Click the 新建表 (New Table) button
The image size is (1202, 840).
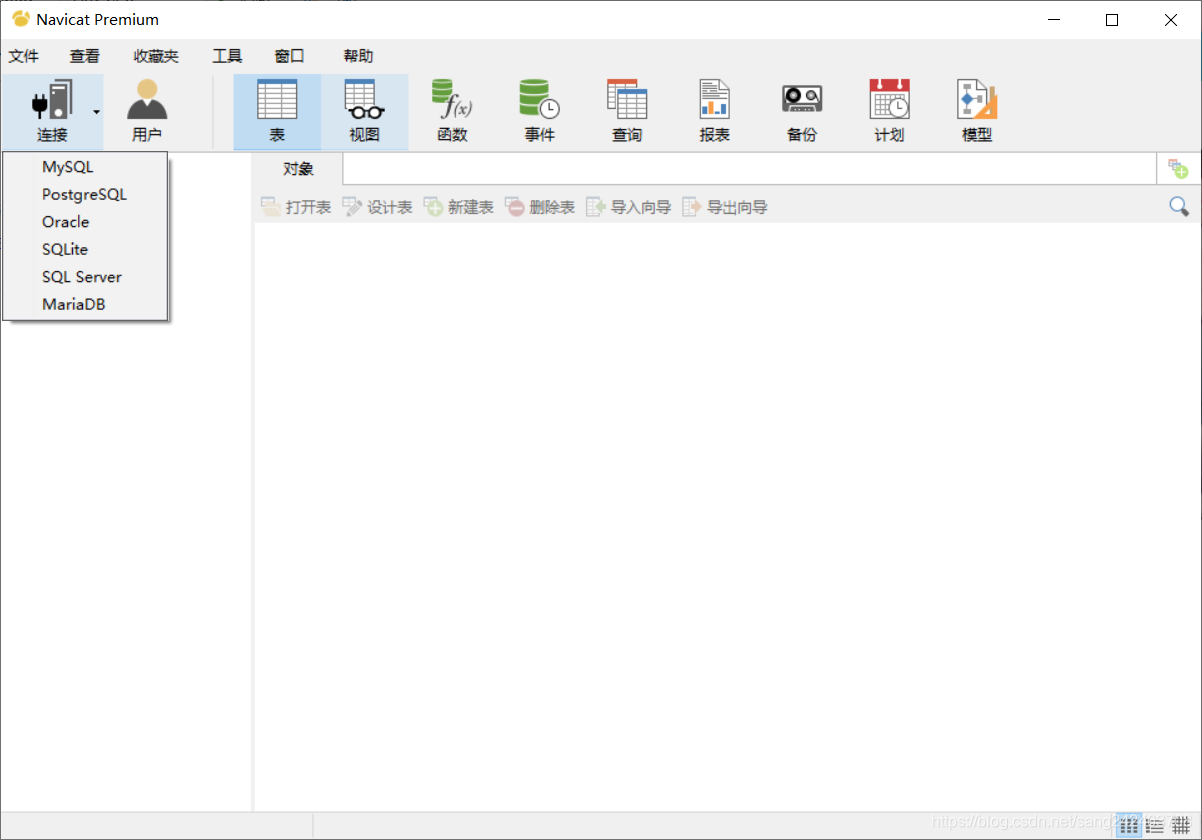459,207
